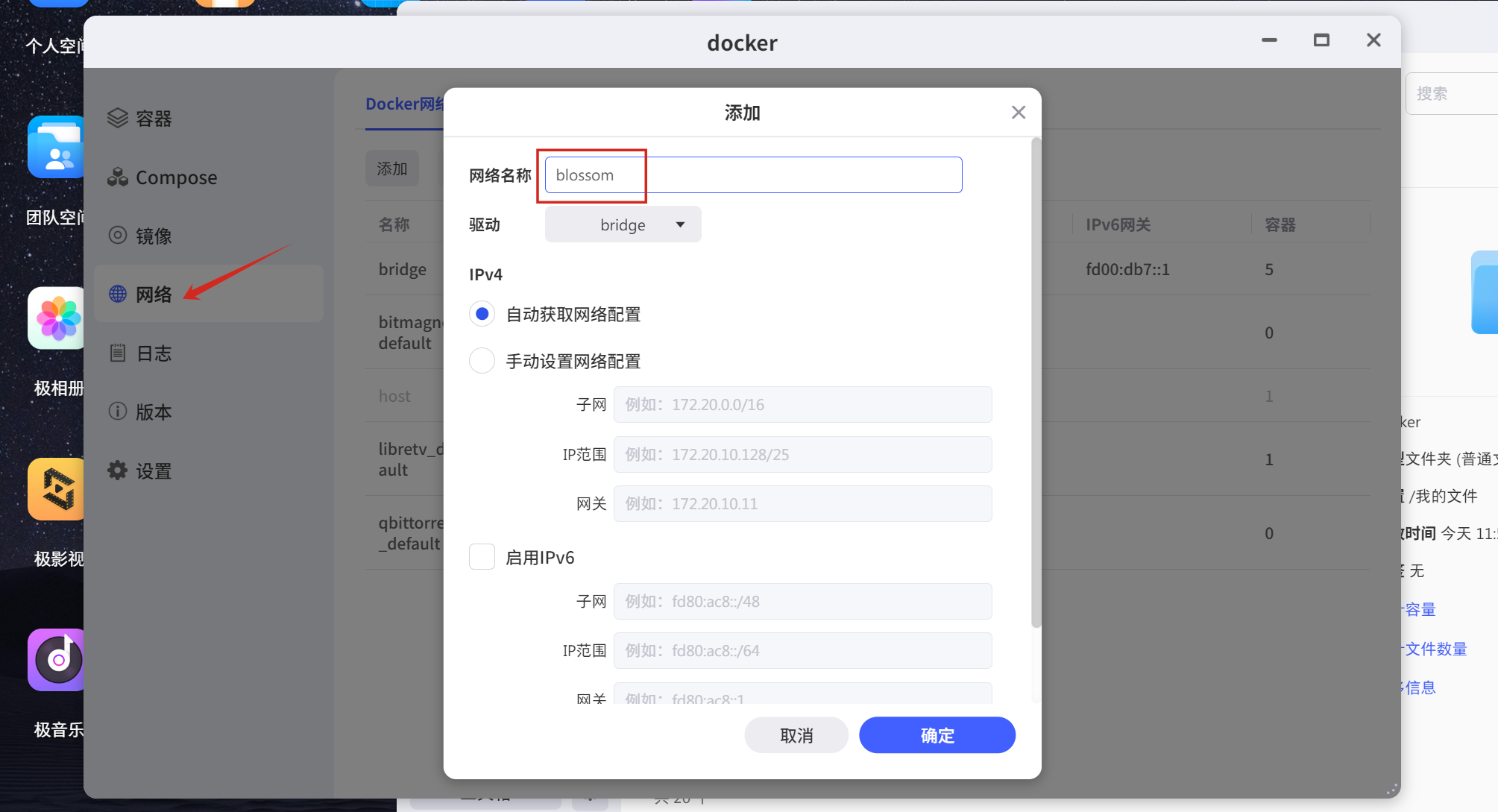Click the Version (版本) info icon

click(x=118, y=412)
